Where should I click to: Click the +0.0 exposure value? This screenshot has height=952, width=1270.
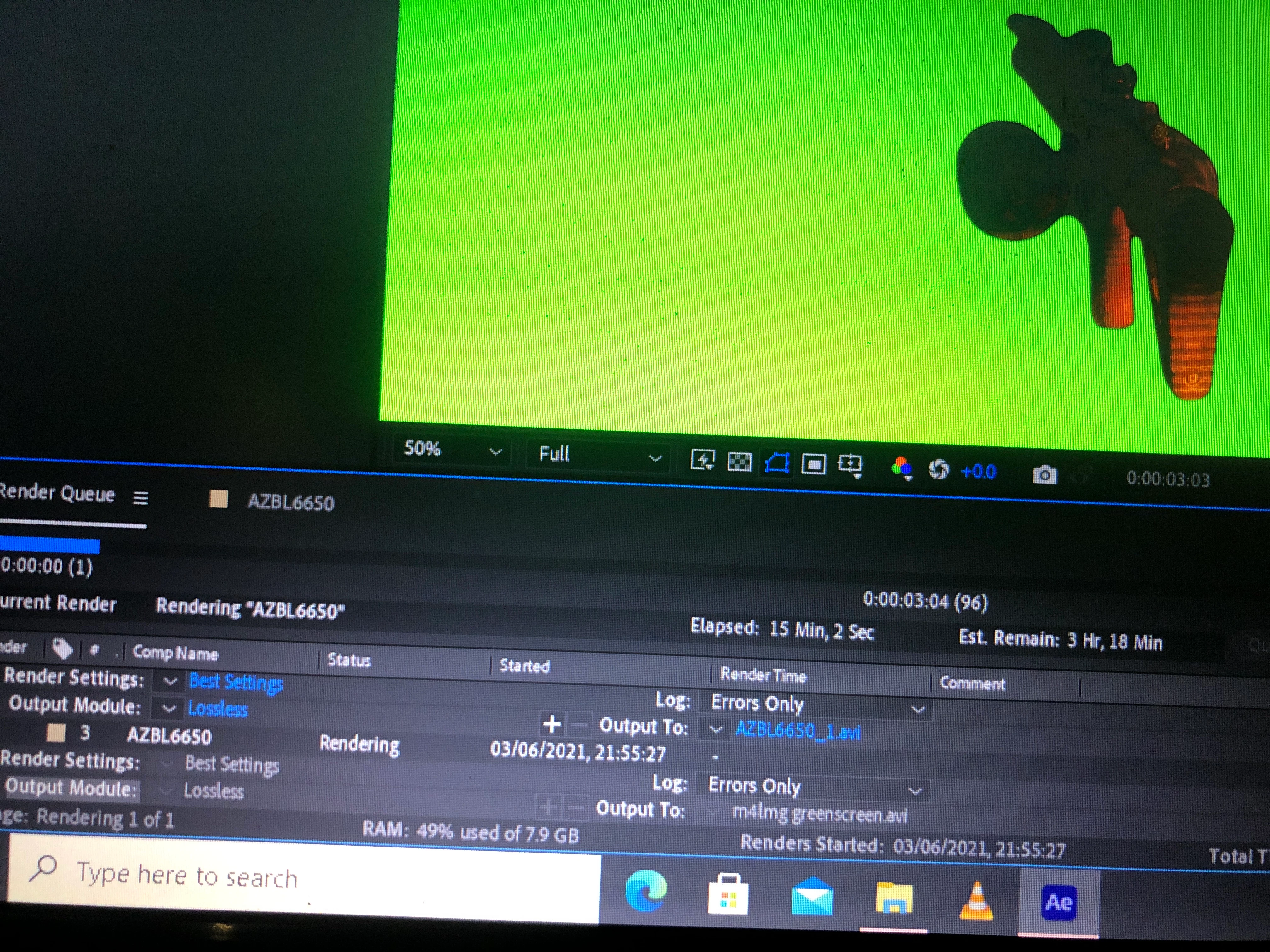point(978,472)
